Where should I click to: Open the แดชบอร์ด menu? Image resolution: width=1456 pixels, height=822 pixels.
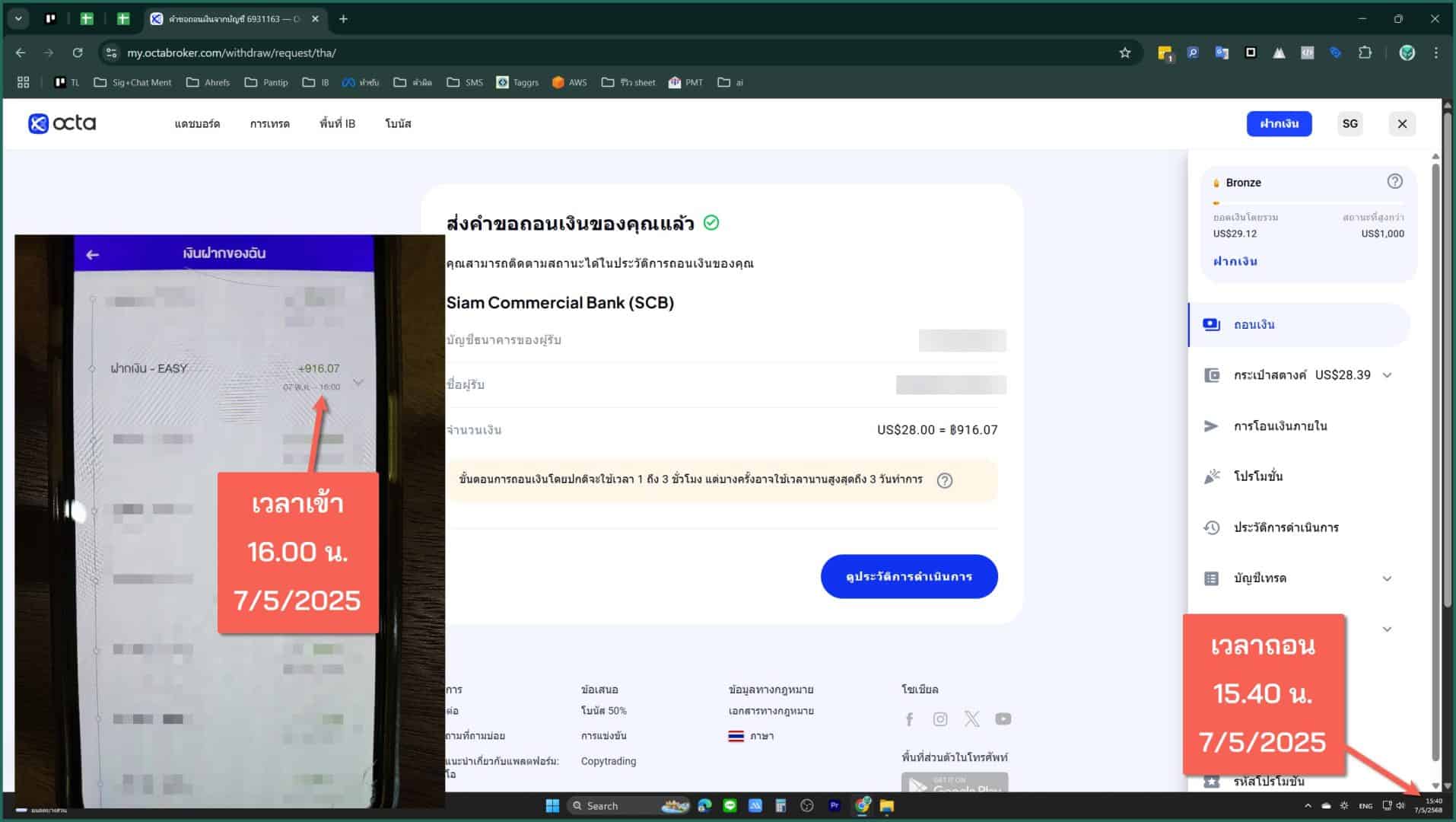(x=197, y=123)
